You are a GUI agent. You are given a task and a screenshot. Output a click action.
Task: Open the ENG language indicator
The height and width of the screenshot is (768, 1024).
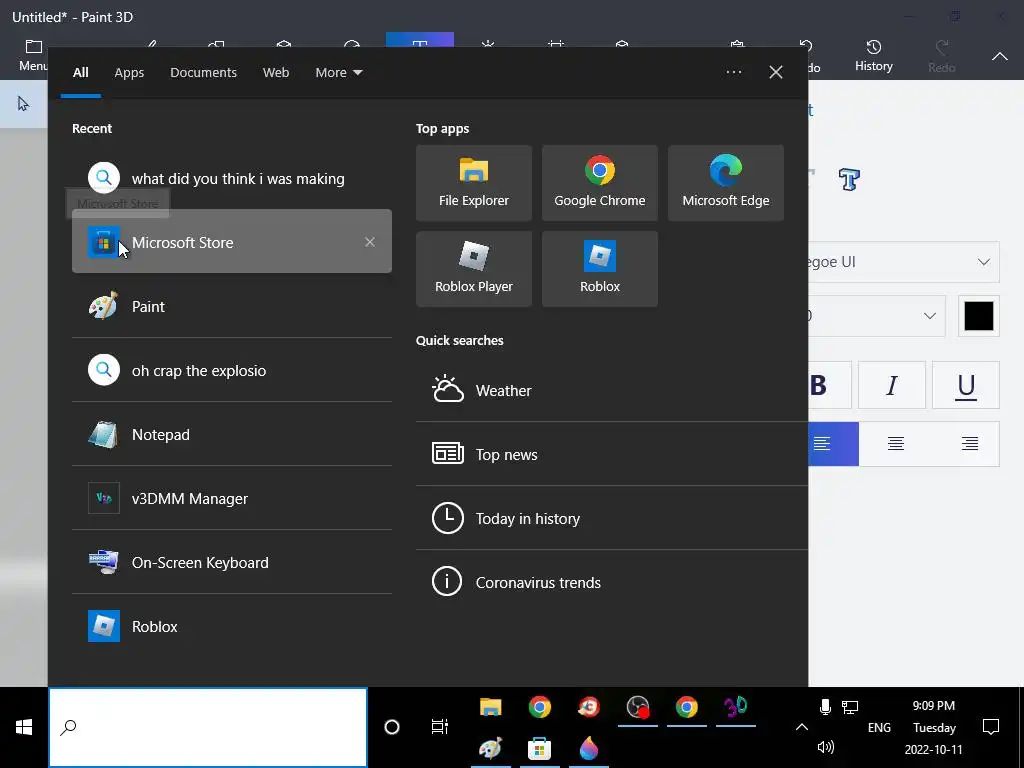[879, 727]
